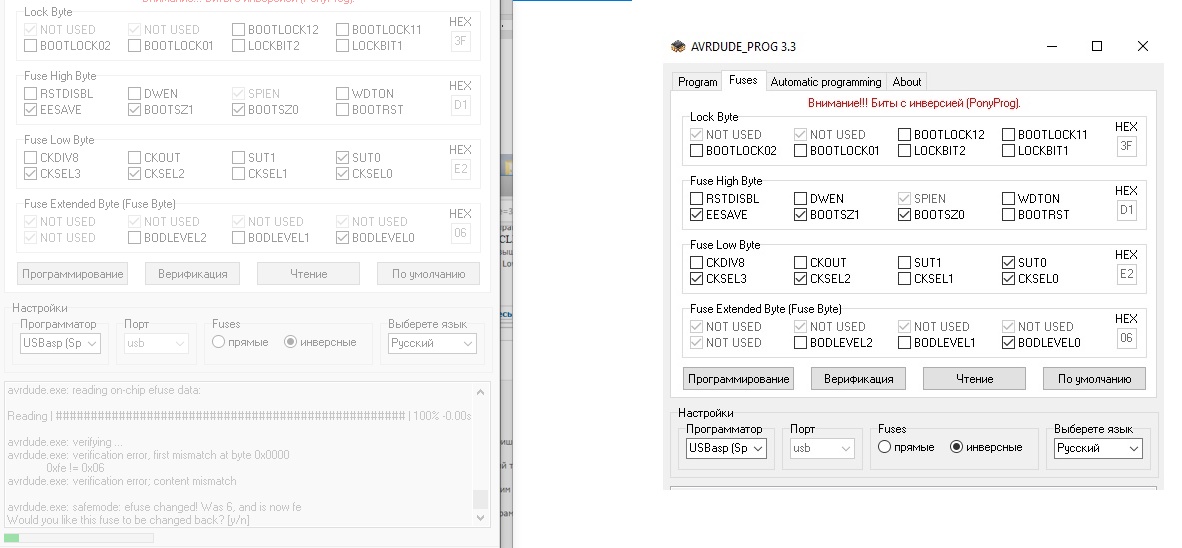
Task: Toggle CKDIV8 checkbox in active window
Action: click(697, 263)
